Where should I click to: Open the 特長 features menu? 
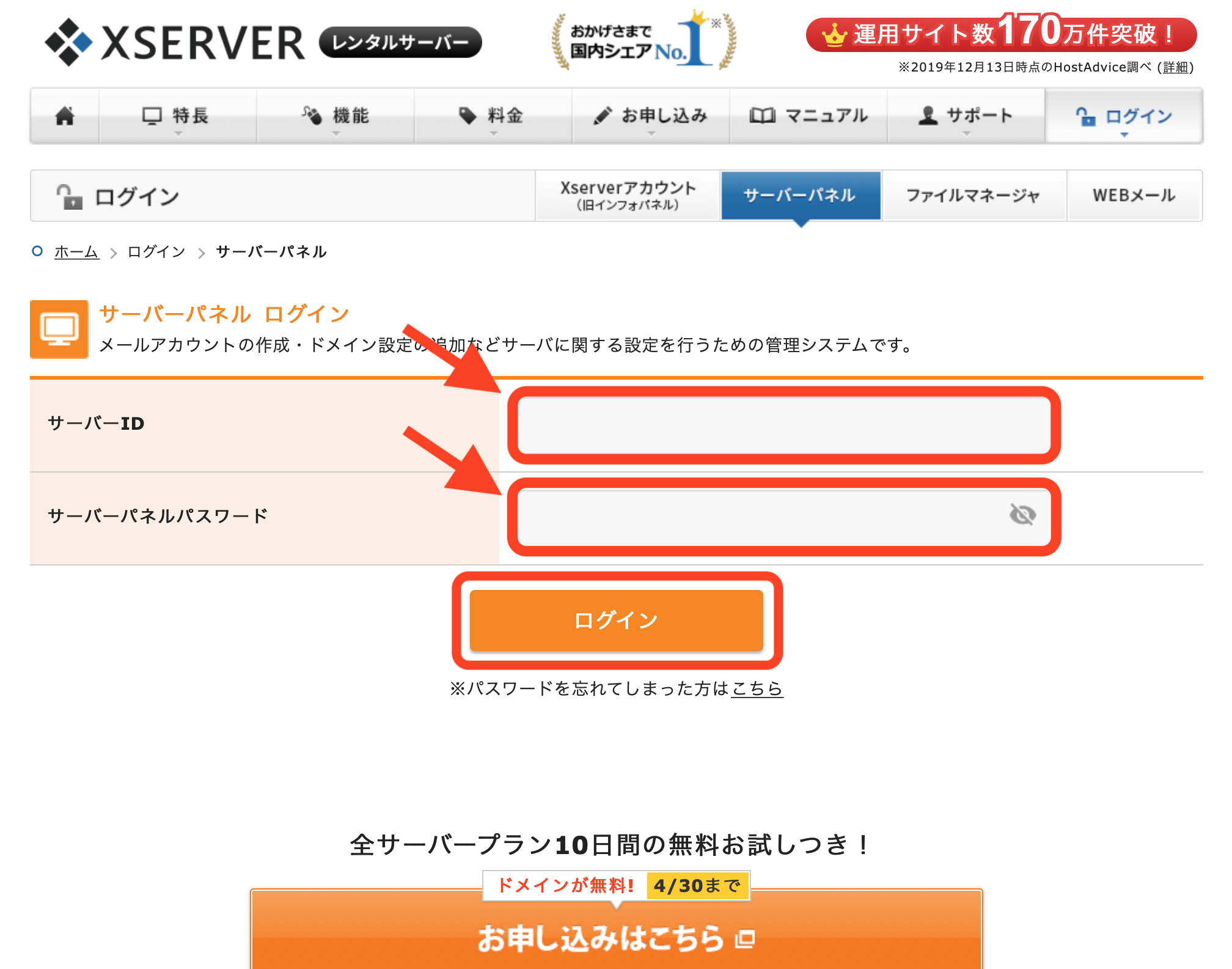point(178,116)
